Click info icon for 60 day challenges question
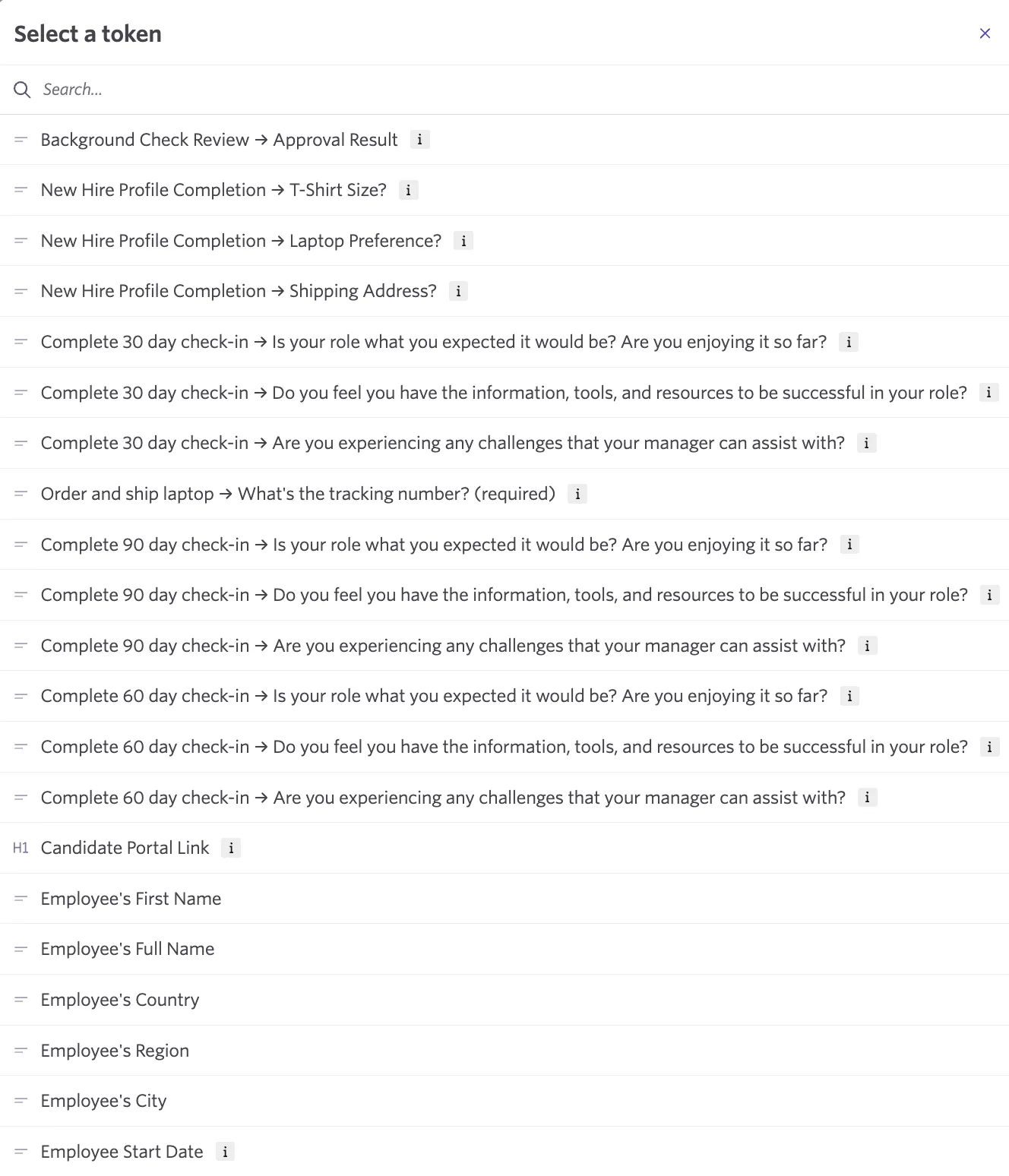1009x1176 pixels. (867, 798)
